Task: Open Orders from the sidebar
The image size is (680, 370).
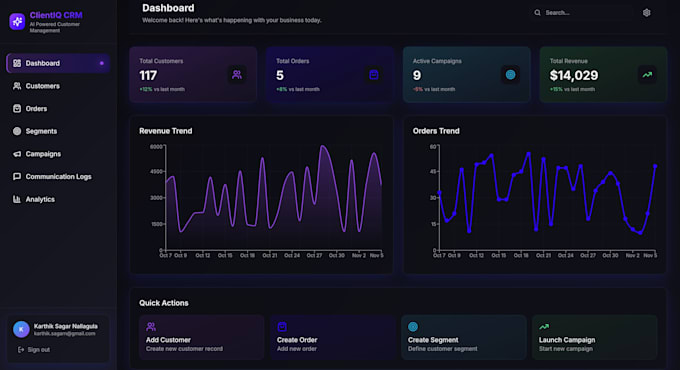Action: (x=58, y=108)
